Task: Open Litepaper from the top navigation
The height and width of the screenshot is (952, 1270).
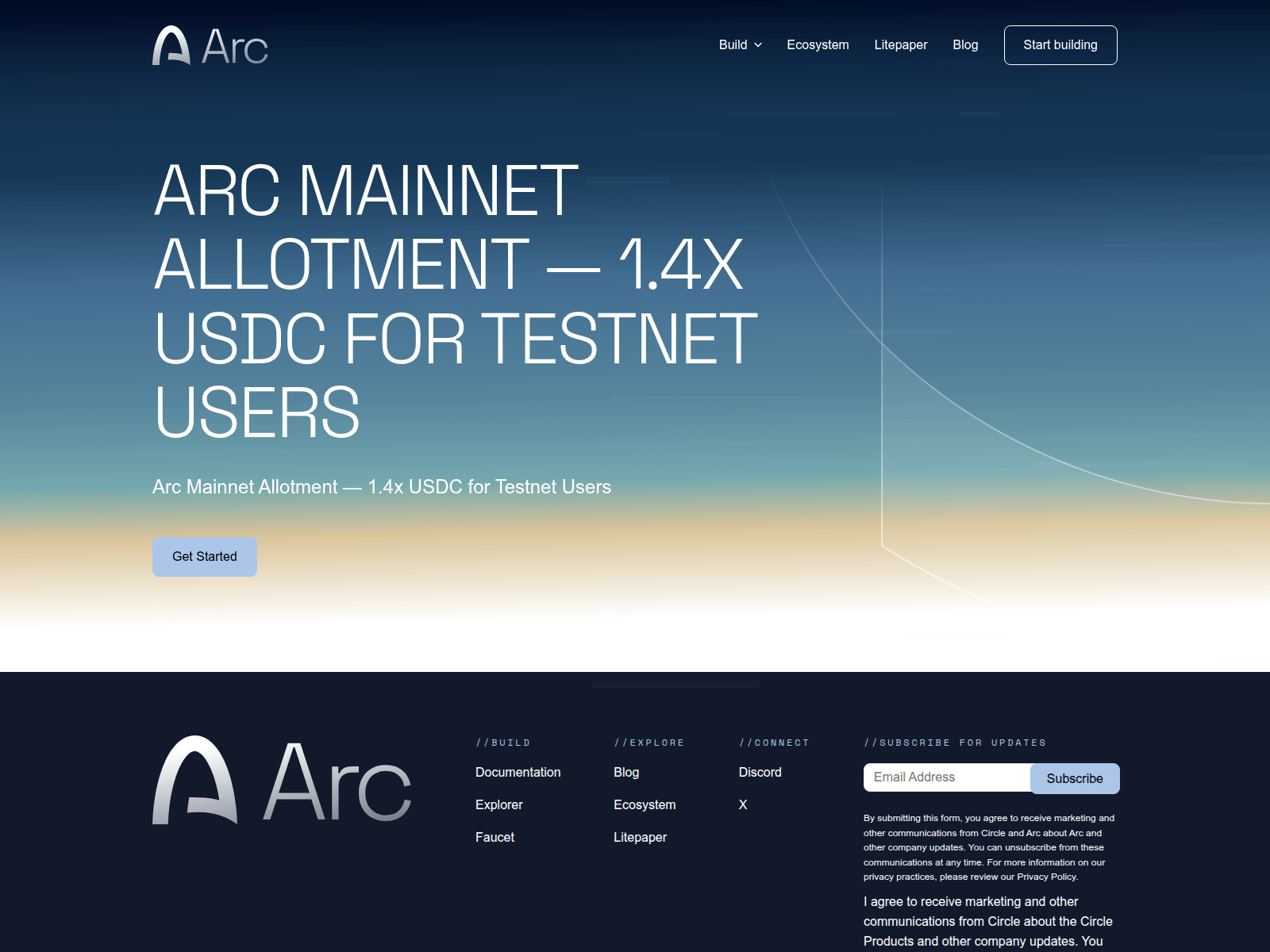Action: pos(901,45)
